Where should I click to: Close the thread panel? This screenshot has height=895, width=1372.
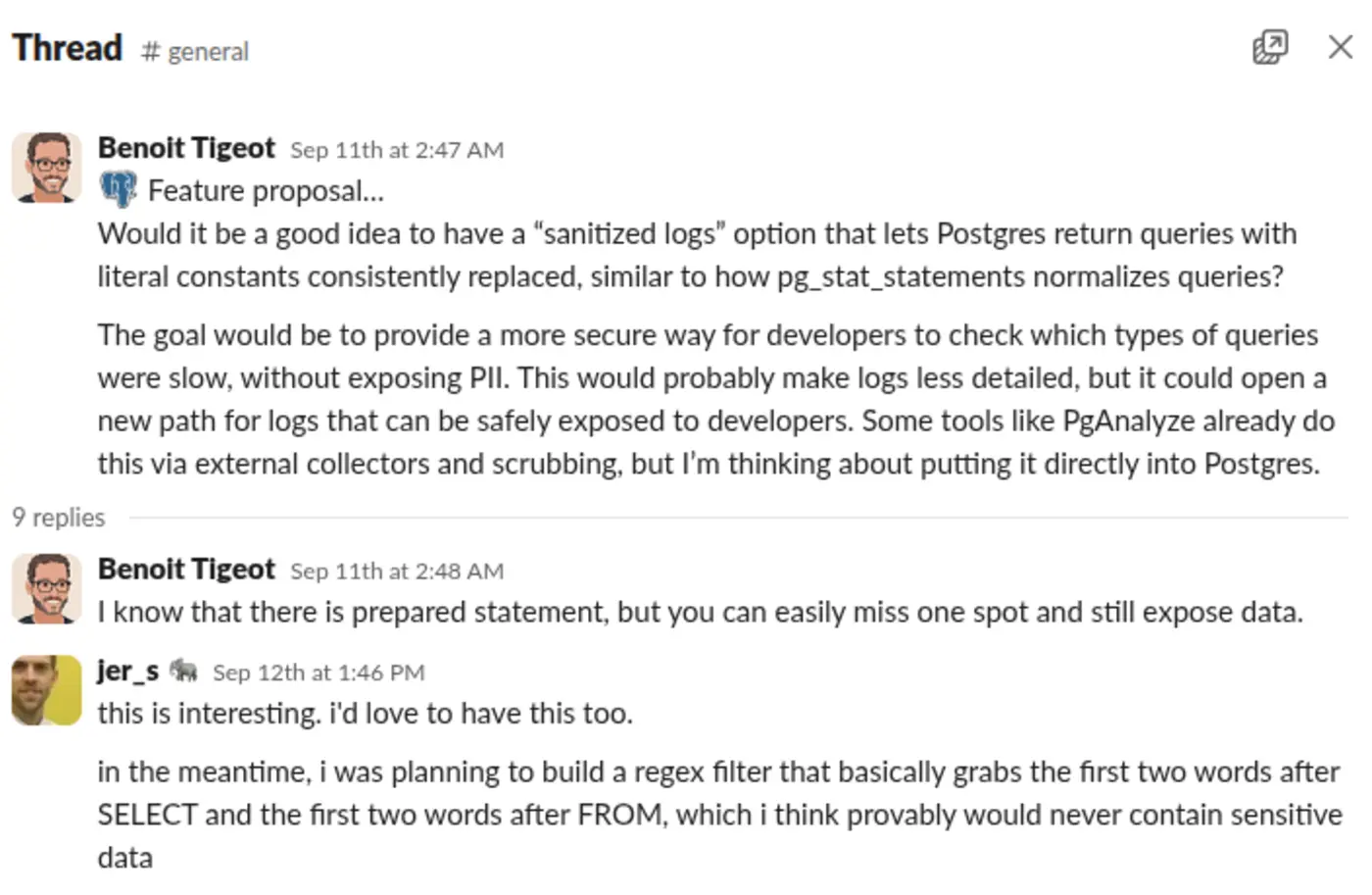click(1340, 47)
